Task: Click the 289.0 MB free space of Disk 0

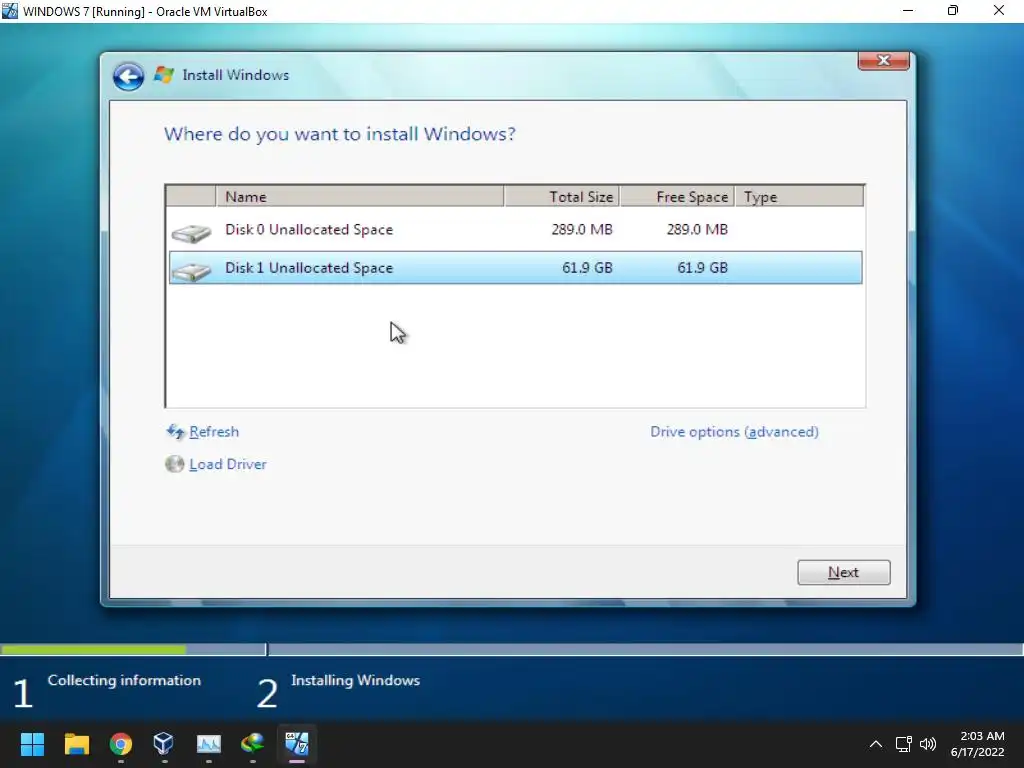Action: coord(697,229)
